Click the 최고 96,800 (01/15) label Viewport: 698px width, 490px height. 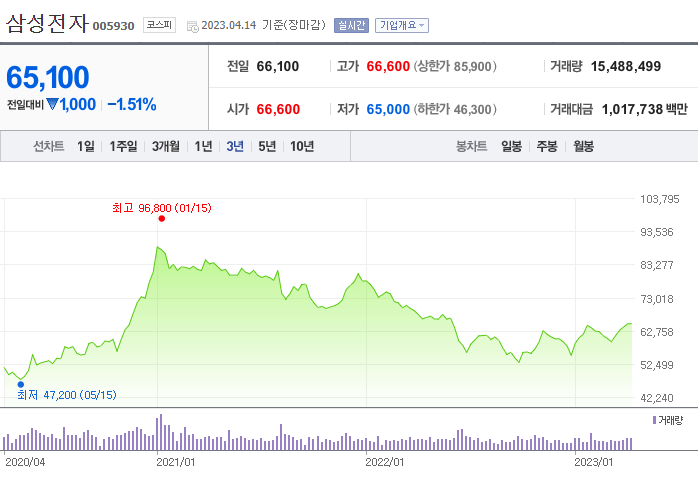162,208
